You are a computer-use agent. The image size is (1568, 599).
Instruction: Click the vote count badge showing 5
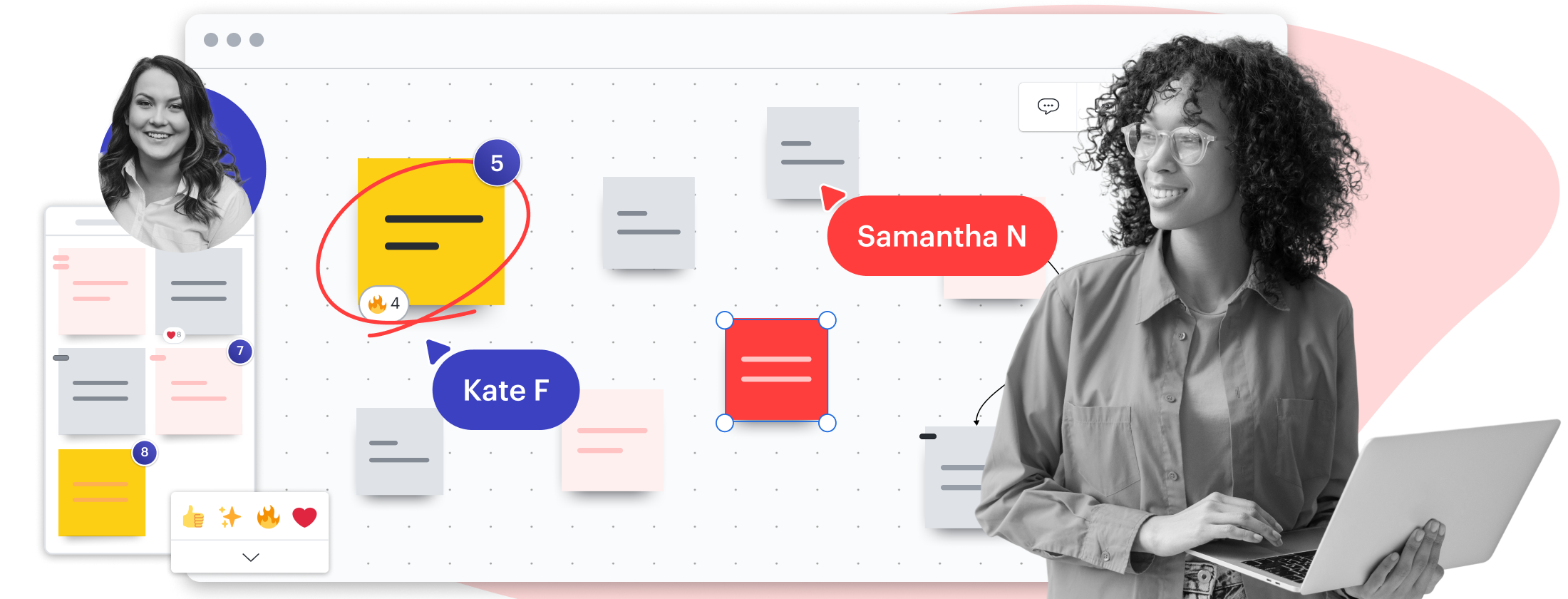click(x=497, y=163)
